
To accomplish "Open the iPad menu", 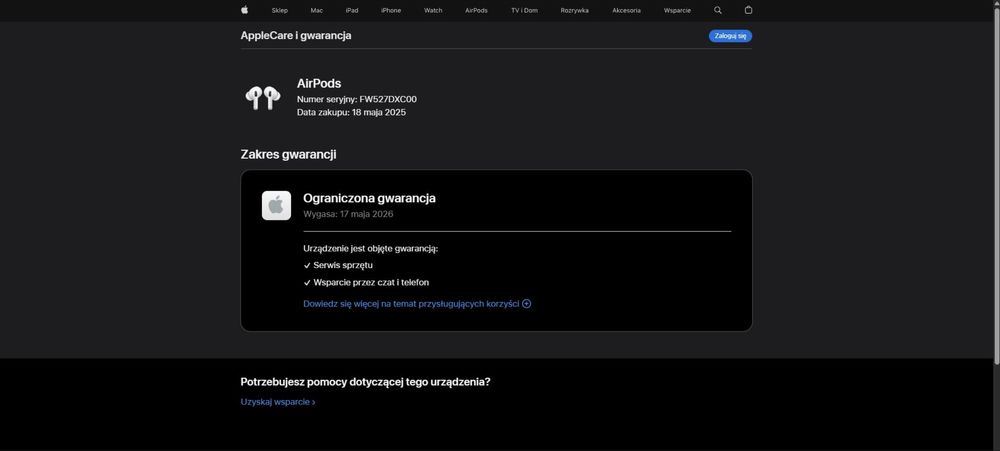I will [352, 10].
